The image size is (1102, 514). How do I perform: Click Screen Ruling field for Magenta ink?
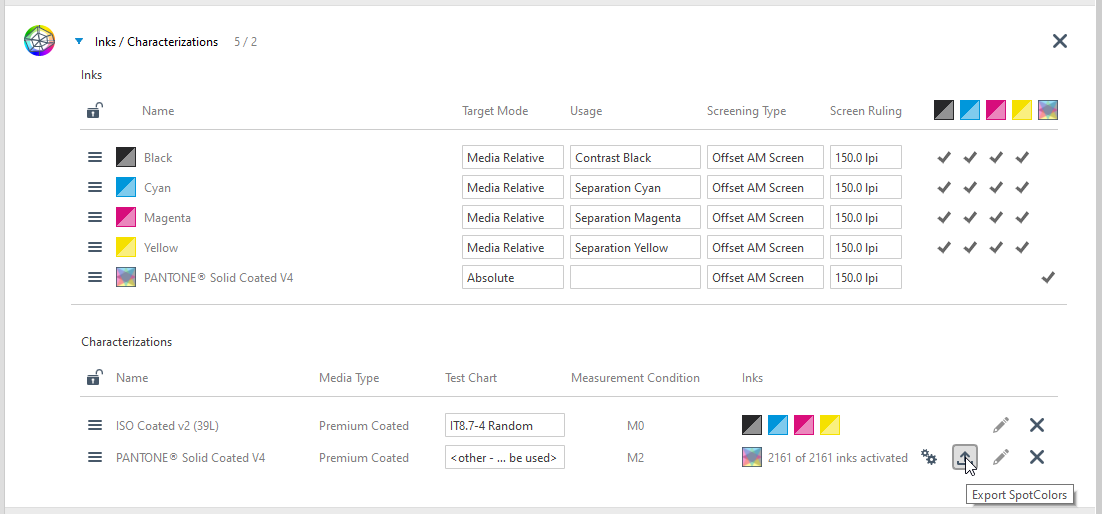(866, 218)
